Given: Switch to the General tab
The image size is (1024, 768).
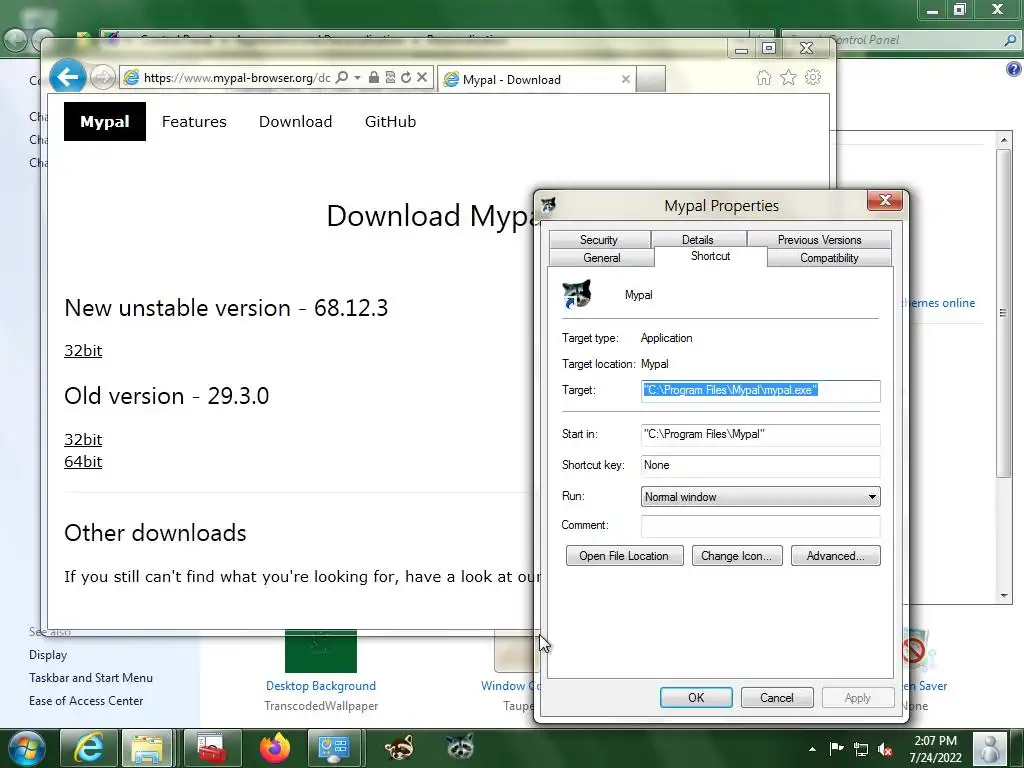Looking at the screenshot, I should click(x=601, y=258).
